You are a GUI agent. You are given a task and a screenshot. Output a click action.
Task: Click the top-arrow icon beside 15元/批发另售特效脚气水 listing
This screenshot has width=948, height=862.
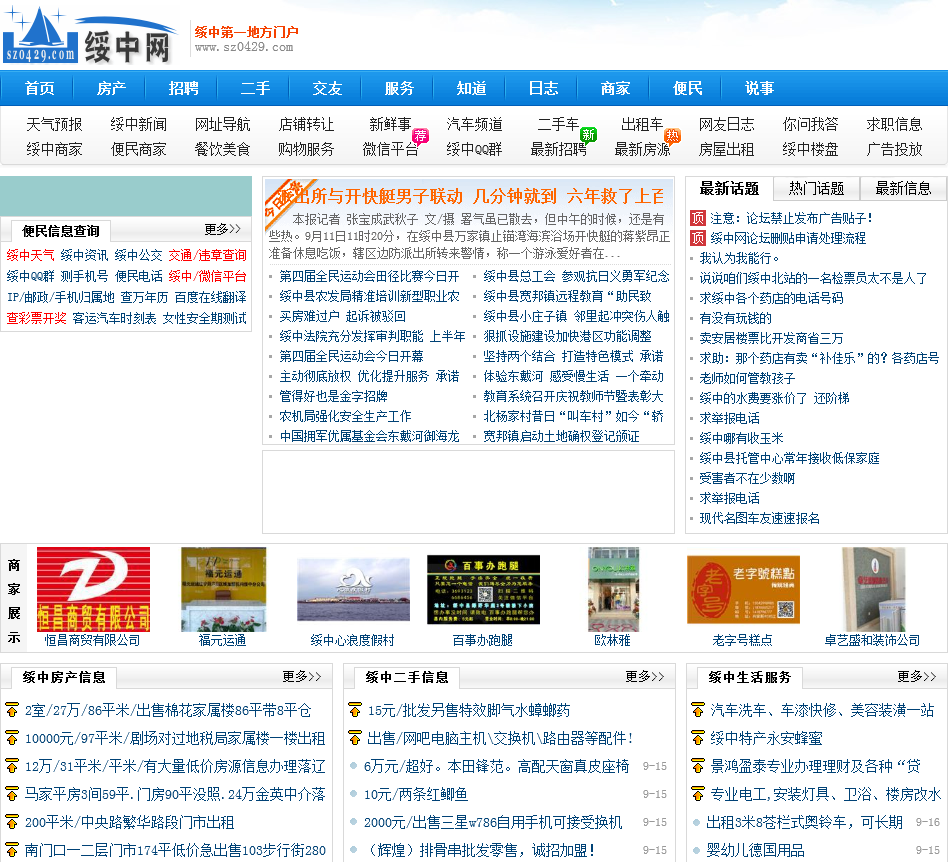click(355, 710)
